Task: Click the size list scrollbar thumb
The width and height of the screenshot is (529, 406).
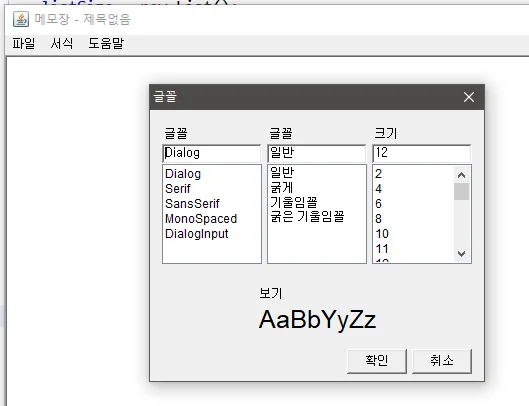Action: 461,191
